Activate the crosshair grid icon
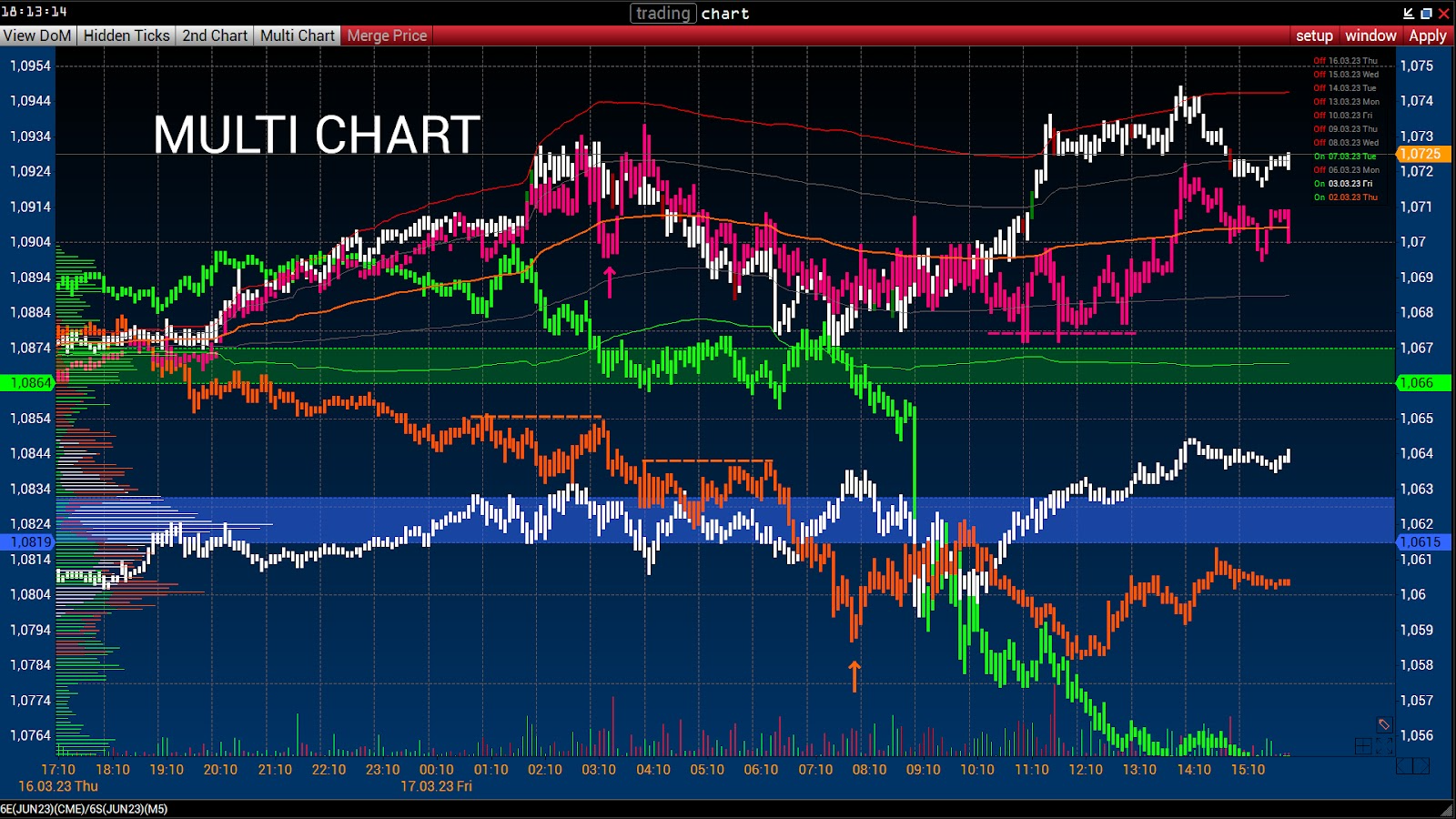 1363,746
